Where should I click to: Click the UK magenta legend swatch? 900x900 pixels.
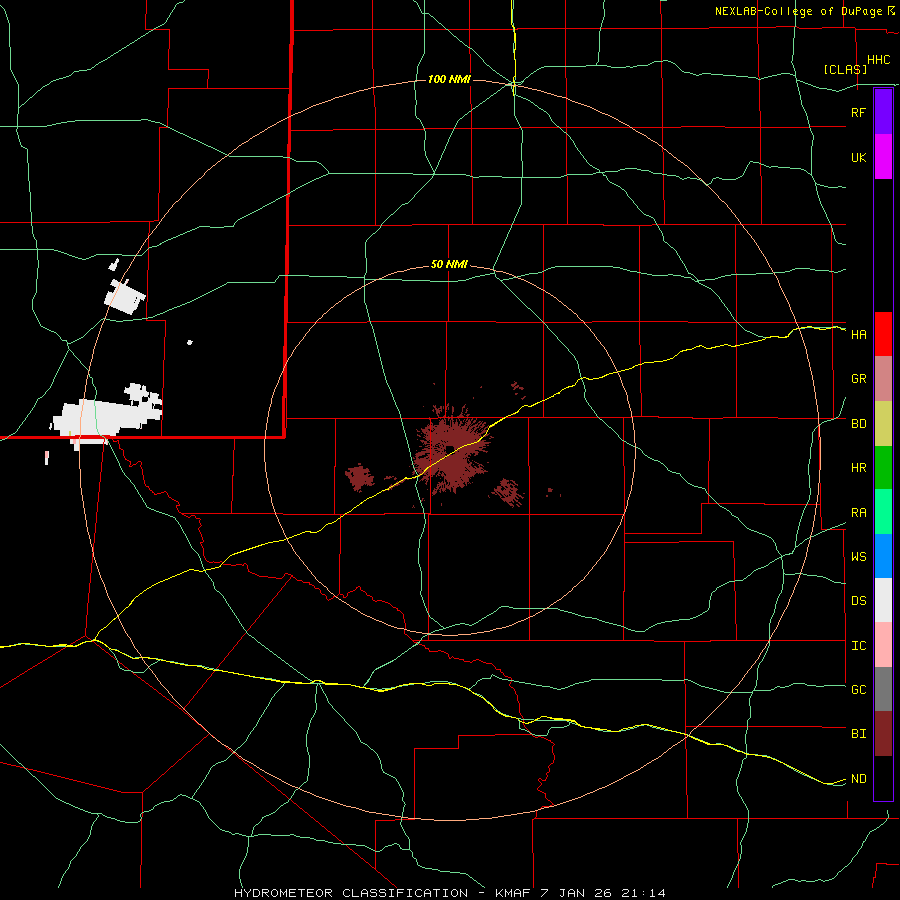883,157
